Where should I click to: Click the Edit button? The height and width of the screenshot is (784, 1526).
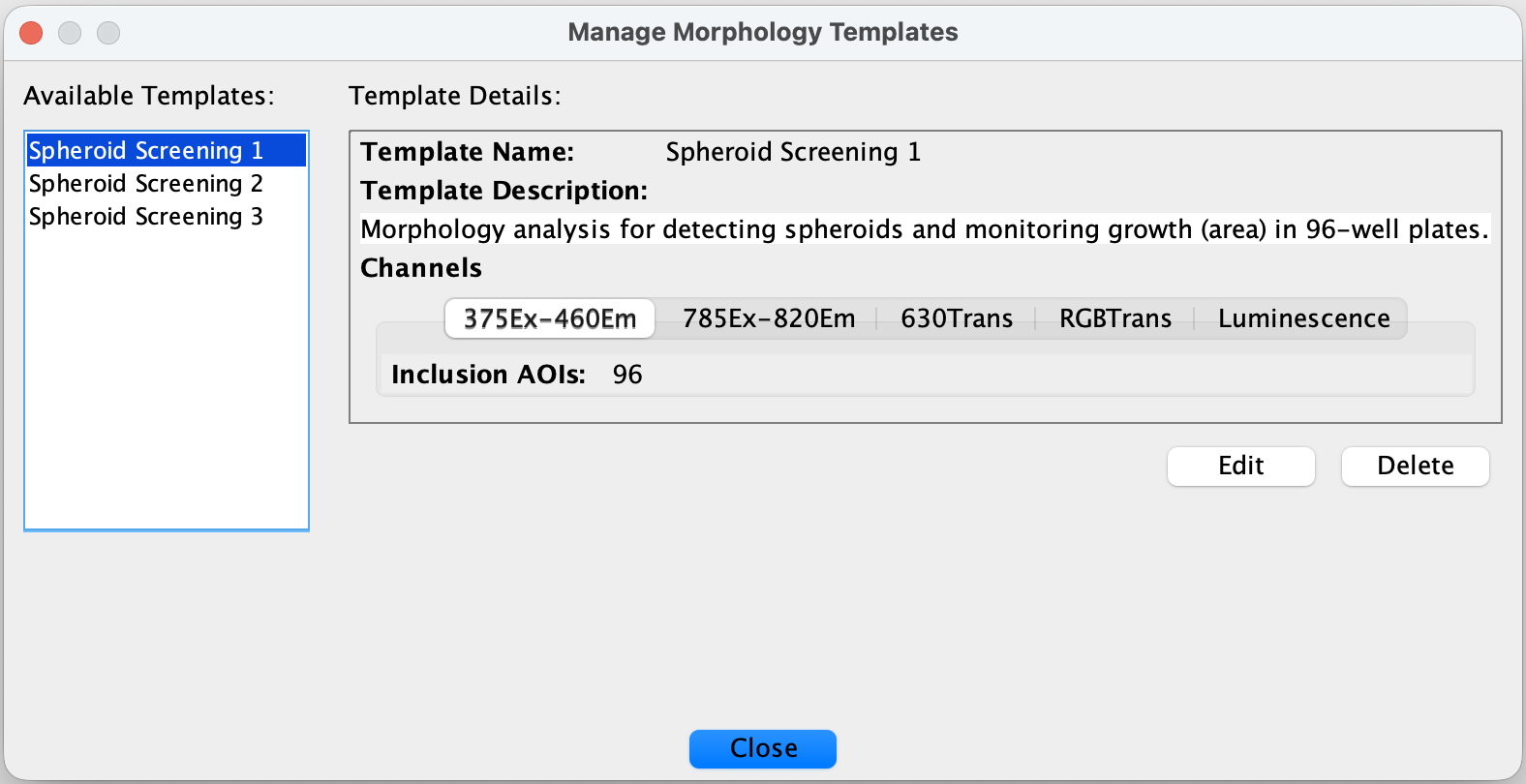(x=1241, y=467)
